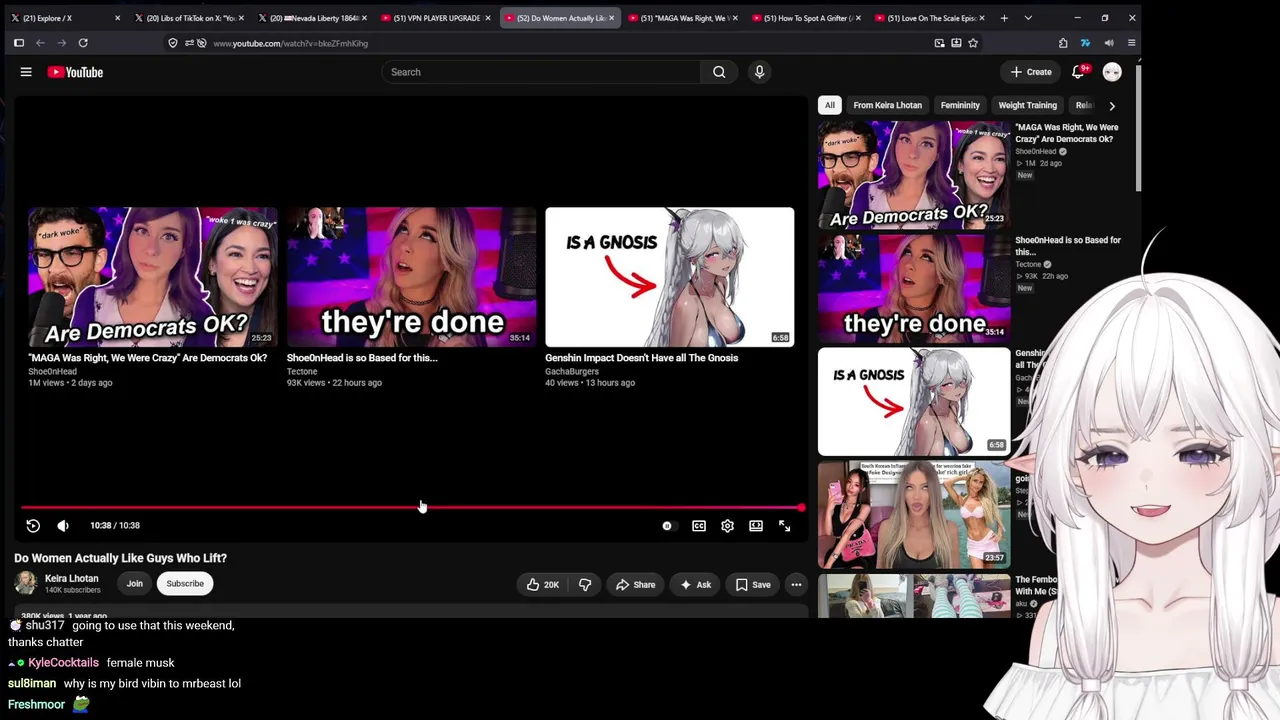
Task: Select the Femininity filter chip
Action: click(x=960, y=105)
